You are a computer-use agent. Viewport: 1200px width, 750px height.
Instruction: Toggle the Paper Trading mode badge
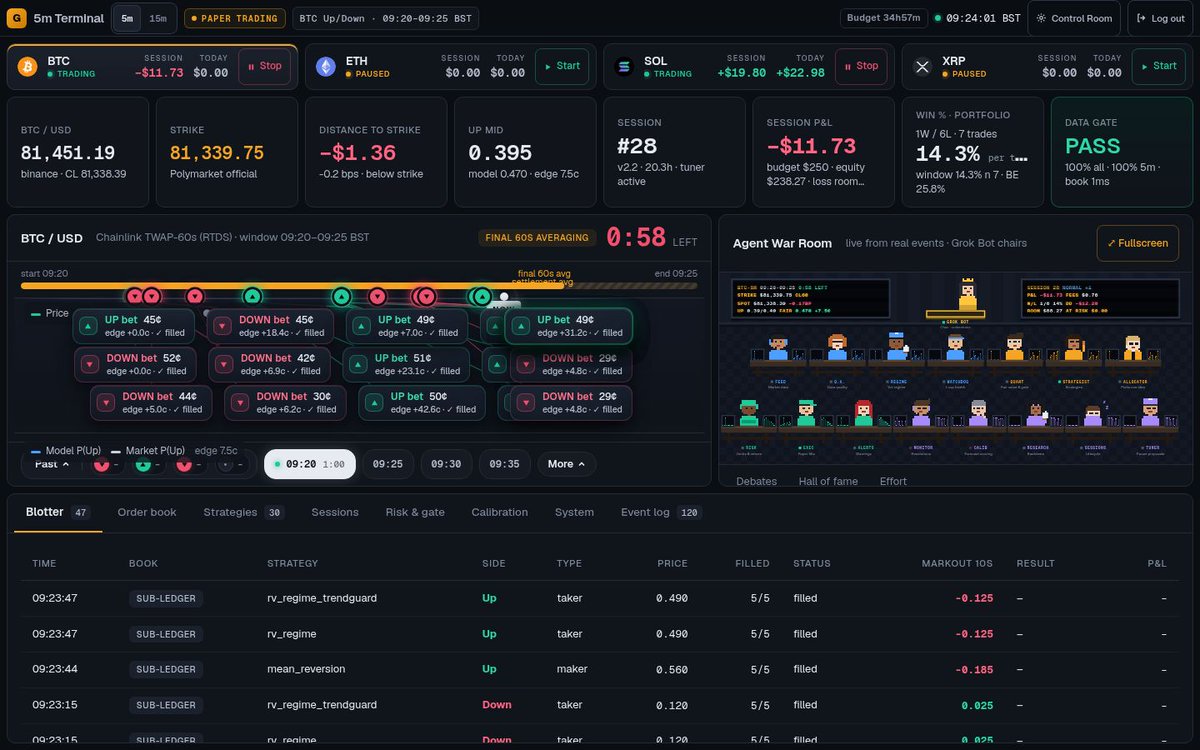point(235,18)
